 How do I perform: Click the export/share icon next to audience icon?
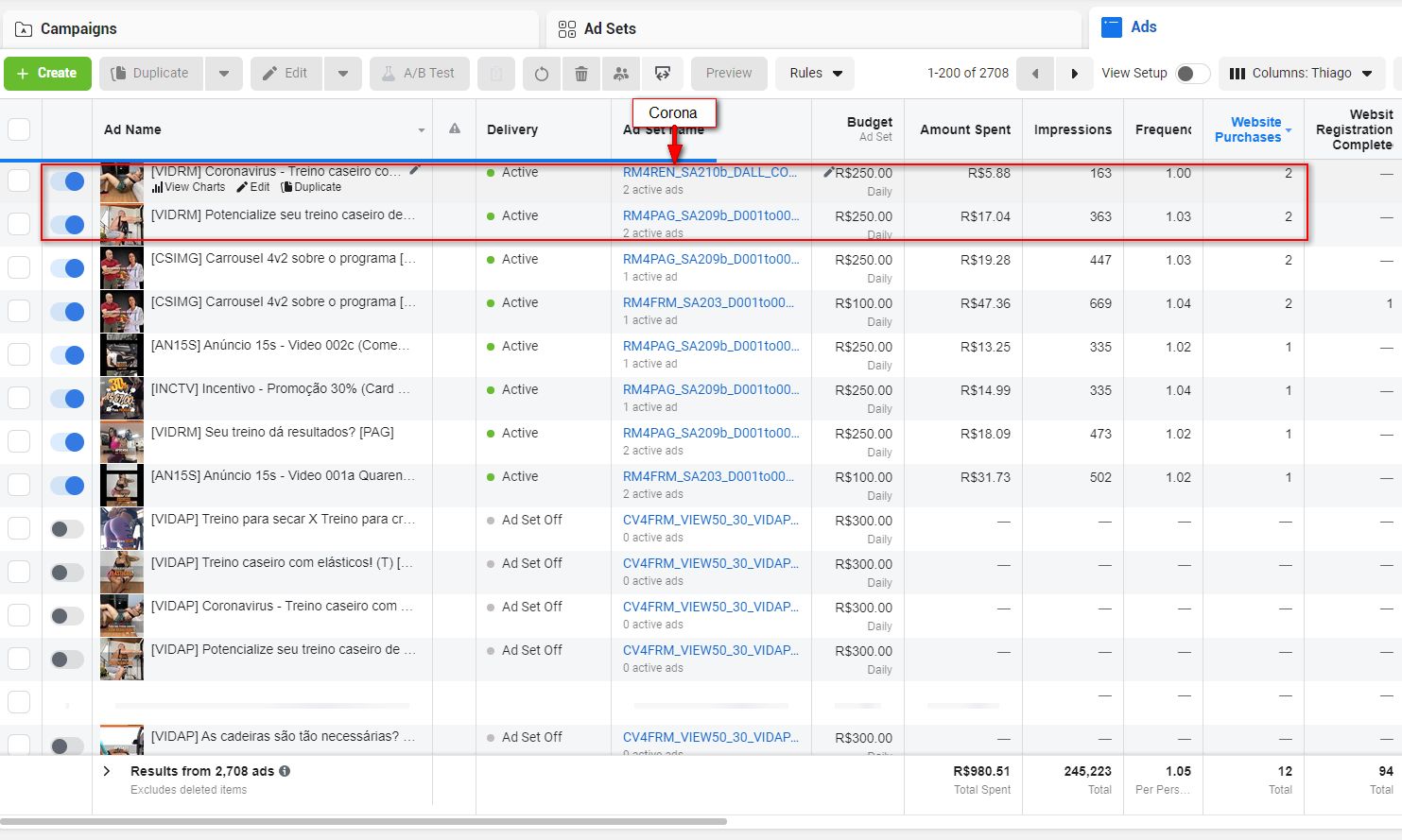(x=663, y=74)
